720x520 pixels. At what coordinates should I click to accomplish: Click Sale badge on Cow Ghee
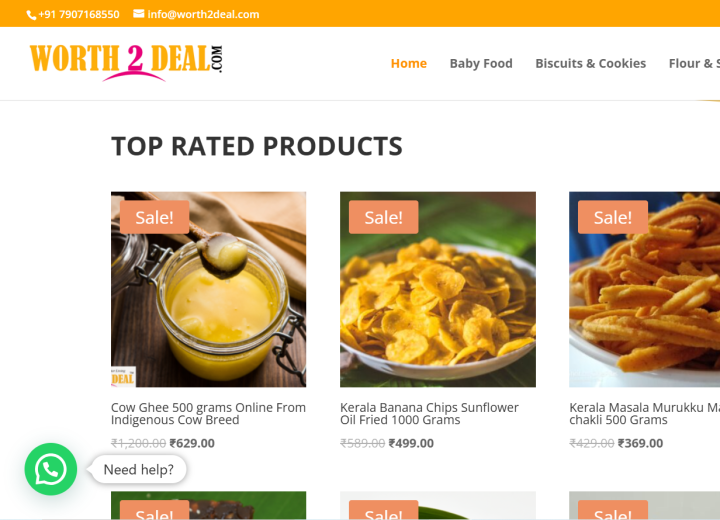click(154, 217)
